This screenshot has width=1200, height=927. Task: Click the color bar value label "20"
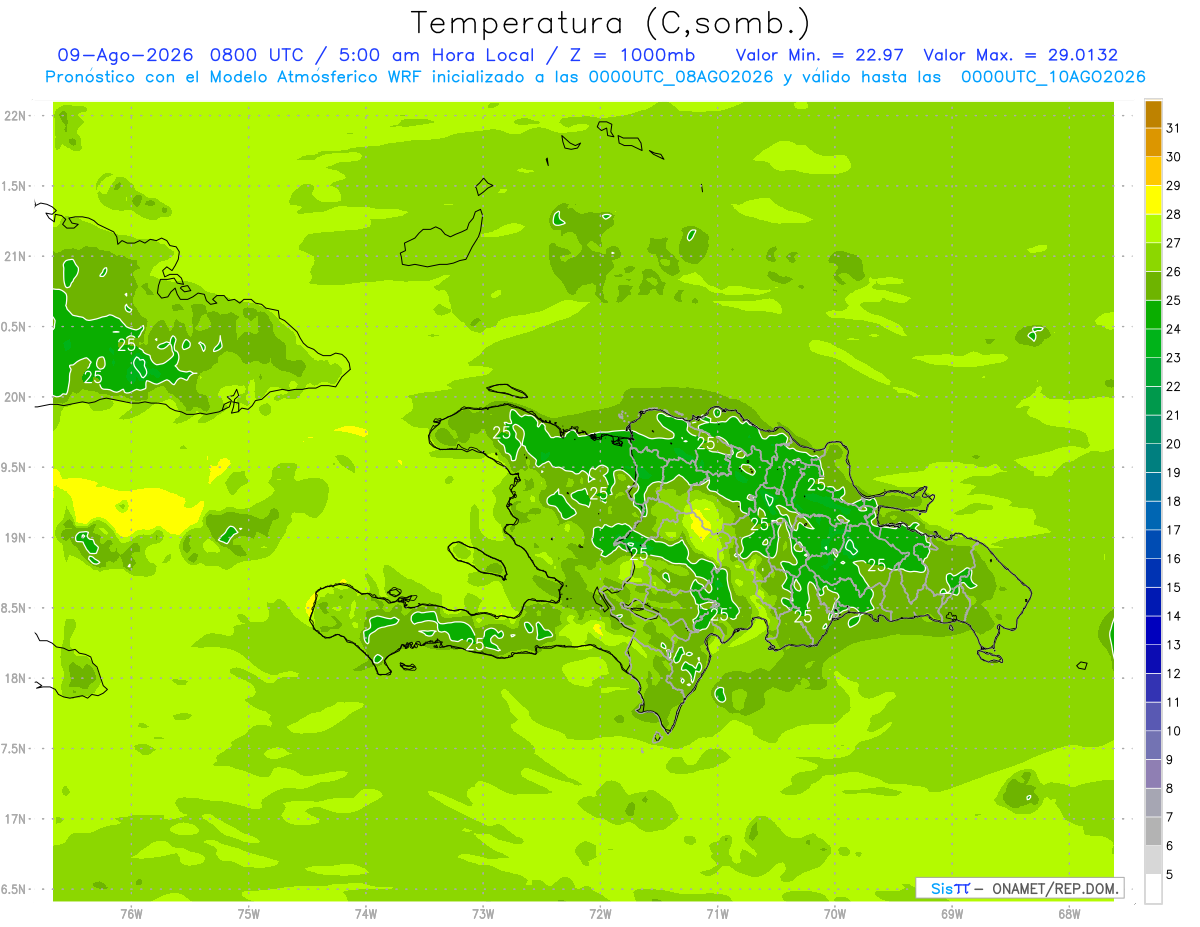click(1173, 444)
